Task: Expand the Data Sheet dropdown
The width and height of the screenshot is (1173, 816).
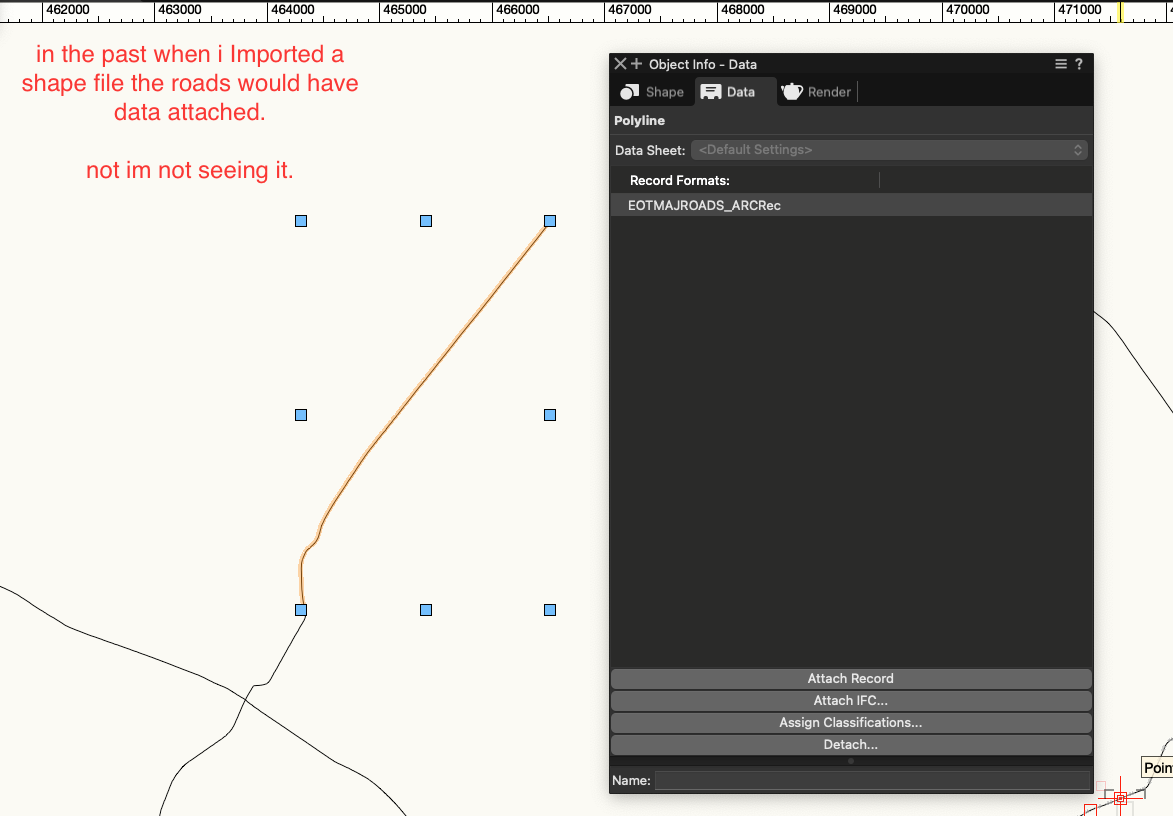Action: pyautogui.click(x=889, y=150)
